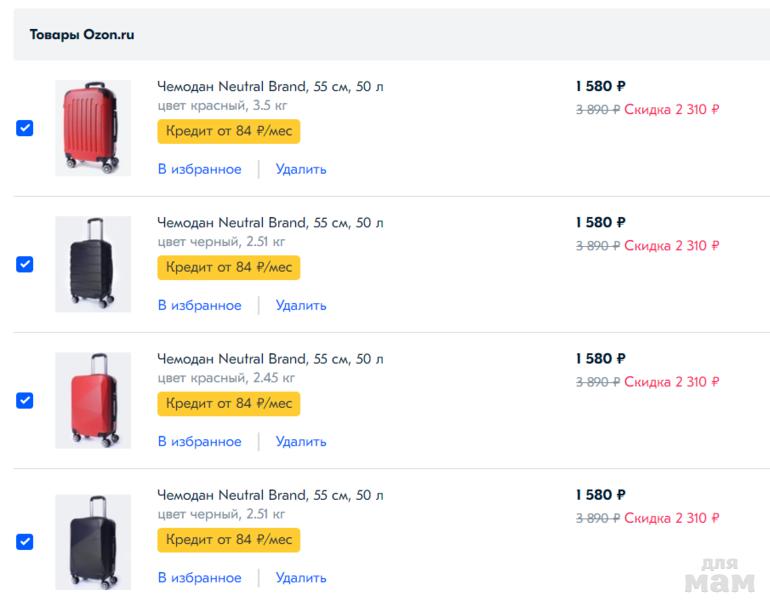Add the 3.5 kg suitcase to favorites
The image size is (770, 607).
pyautogui.click(x=199, y=169)
